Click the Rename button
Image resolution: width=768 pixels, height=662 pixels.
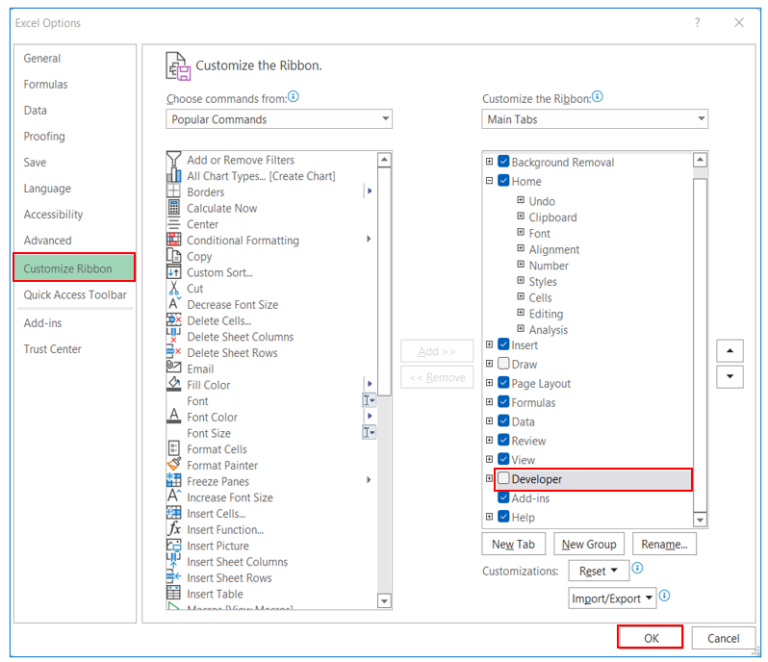(x=664, y=544)
